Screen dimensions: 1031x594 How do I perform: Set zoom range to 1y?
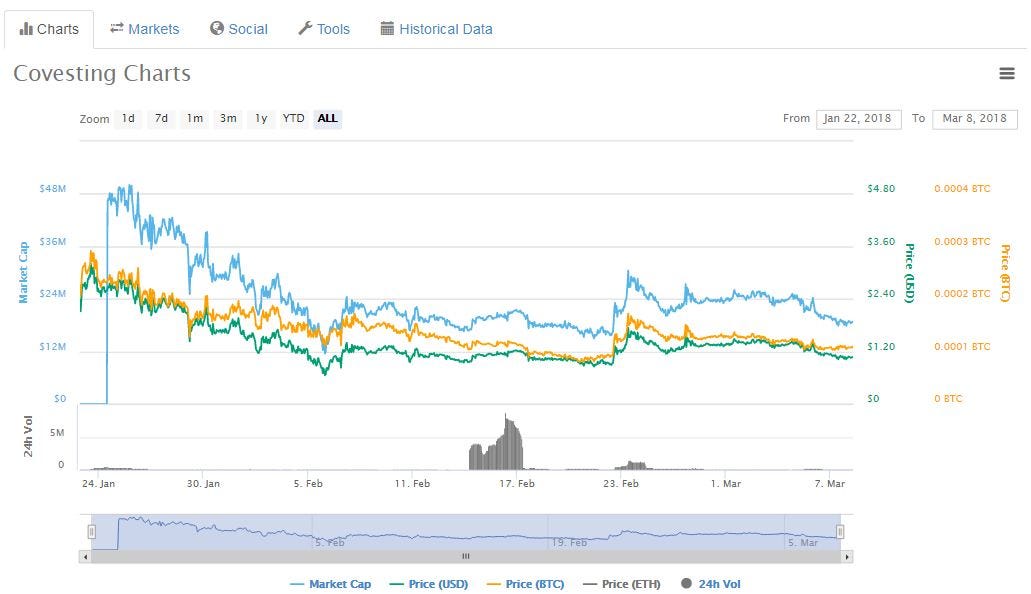[261, 118]
